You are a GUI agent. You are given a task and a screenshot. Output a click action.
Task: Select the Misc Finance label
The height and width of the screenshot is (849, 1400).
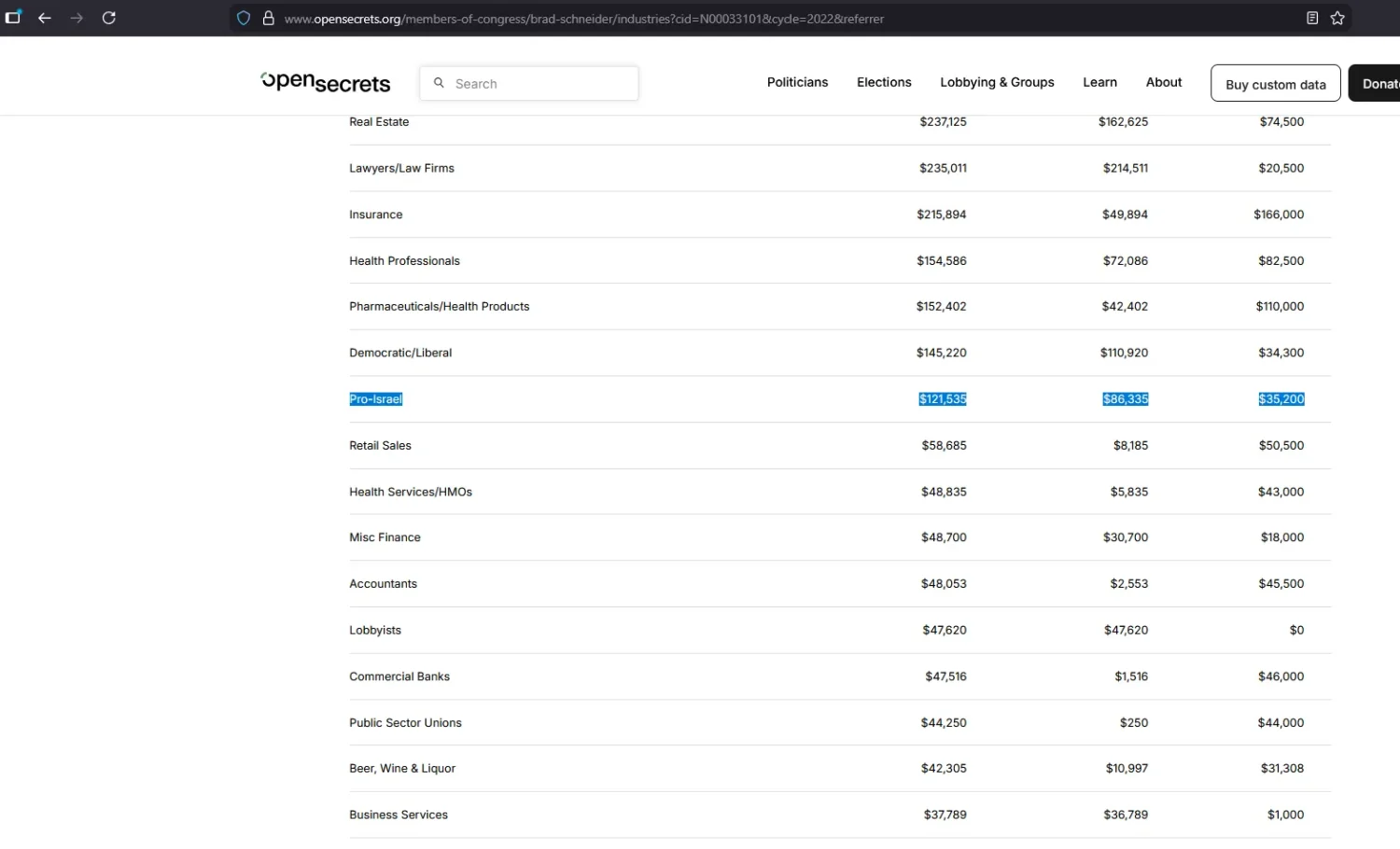[x=385, y=538]
